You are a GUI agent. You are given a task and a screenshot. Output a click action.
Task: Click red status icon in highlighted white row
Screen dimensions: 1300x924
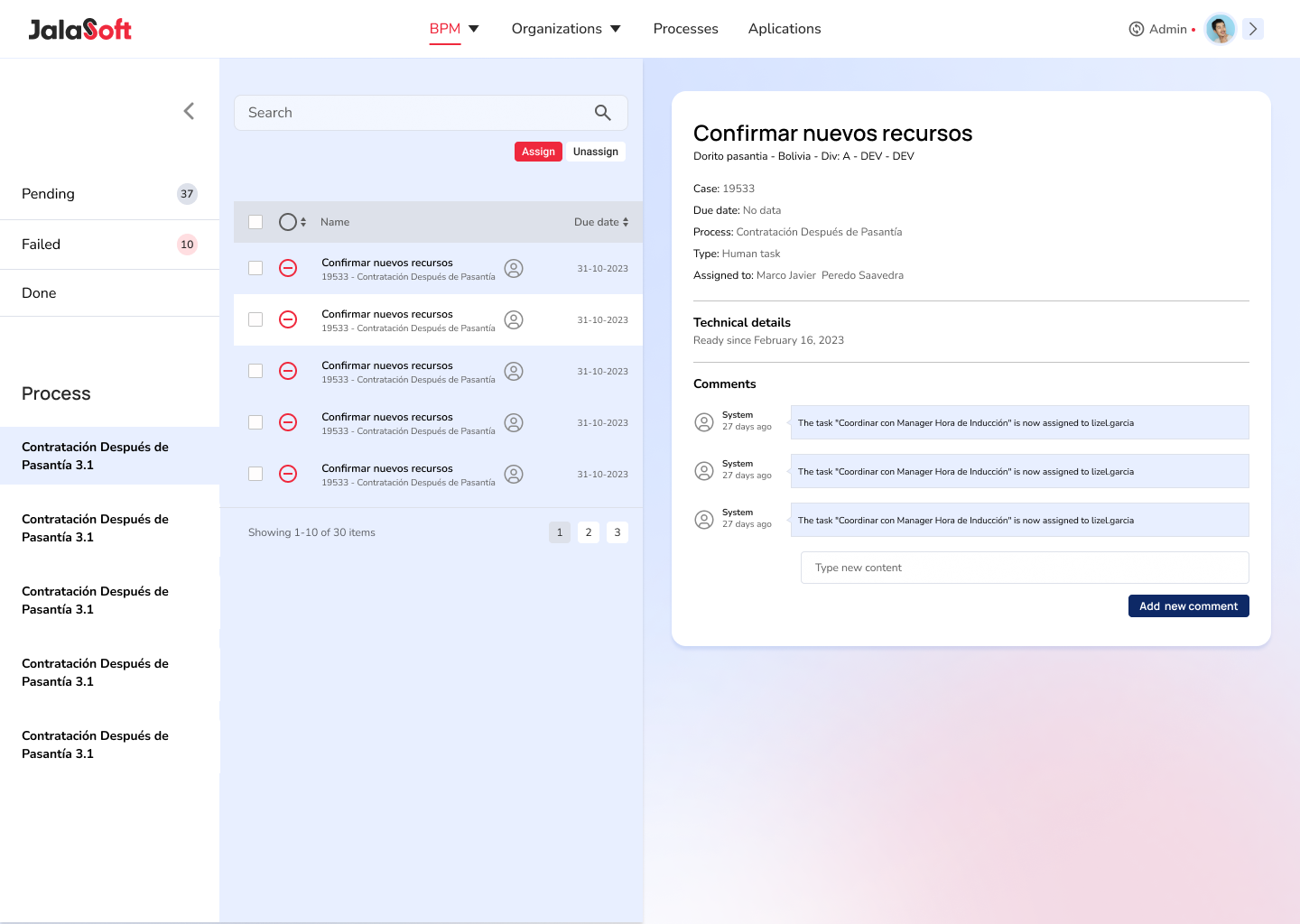pyautogui.click(x=288, y=319)
